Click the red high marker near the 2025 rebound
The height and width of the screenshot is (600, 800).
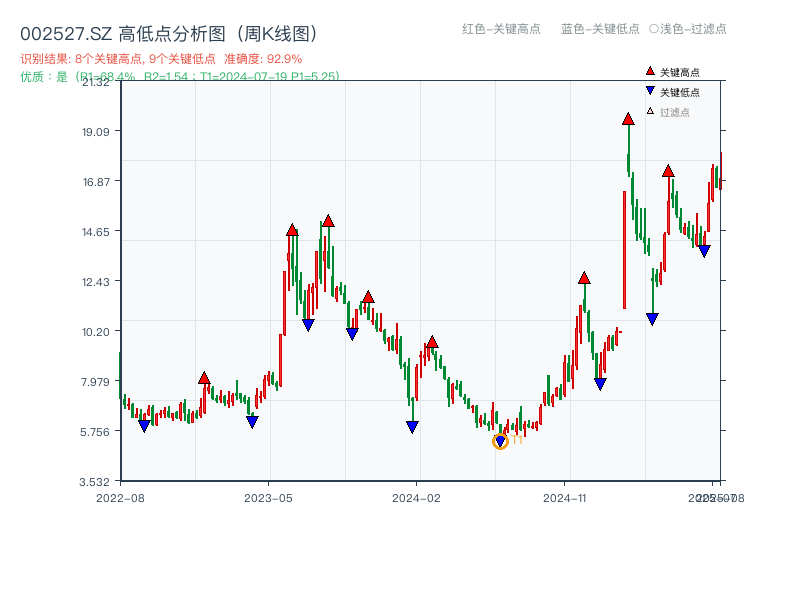click(669, 172)
